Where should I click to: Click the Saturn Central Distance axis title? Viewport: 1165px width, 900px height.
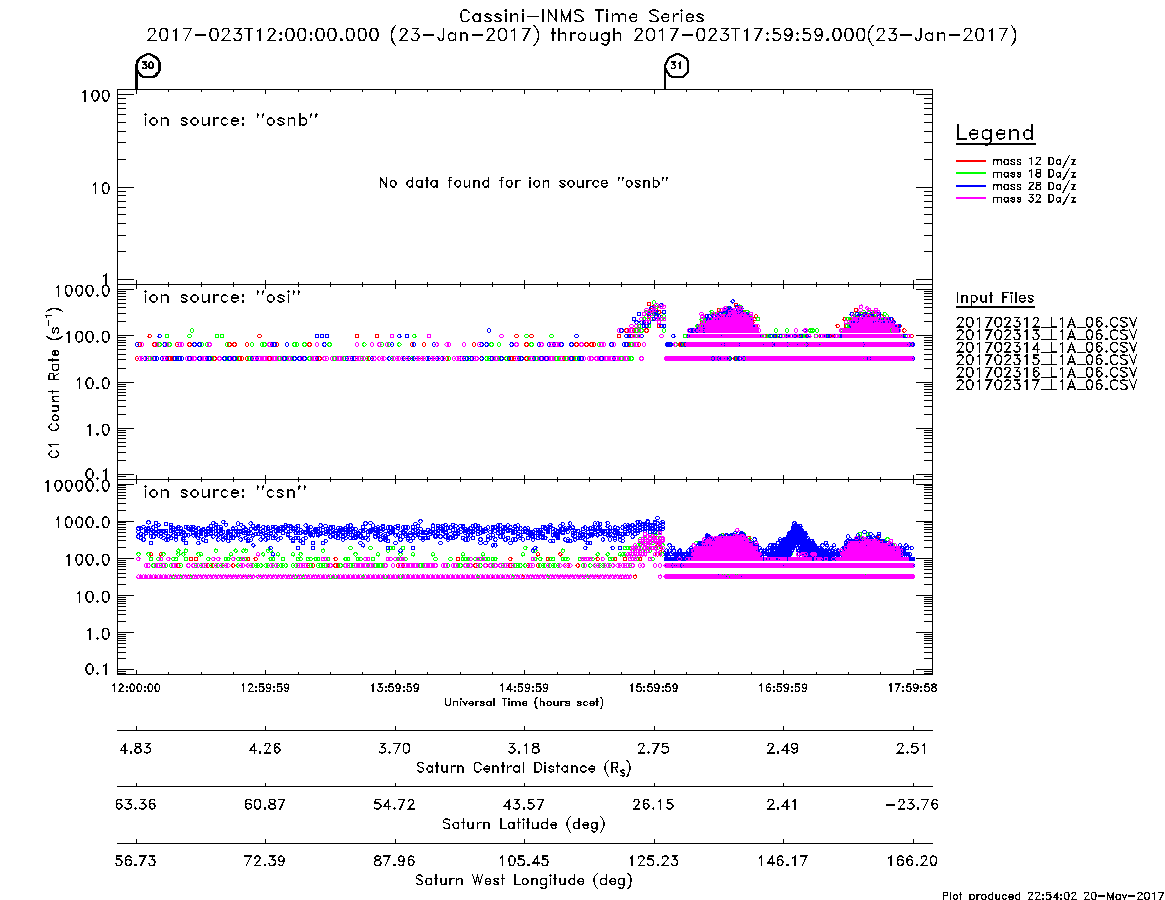click(524, 768)
